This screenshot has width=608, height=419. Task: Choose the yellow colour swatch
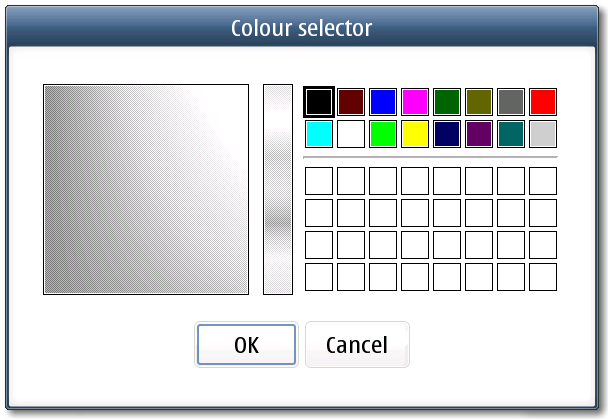click(414, 134)
